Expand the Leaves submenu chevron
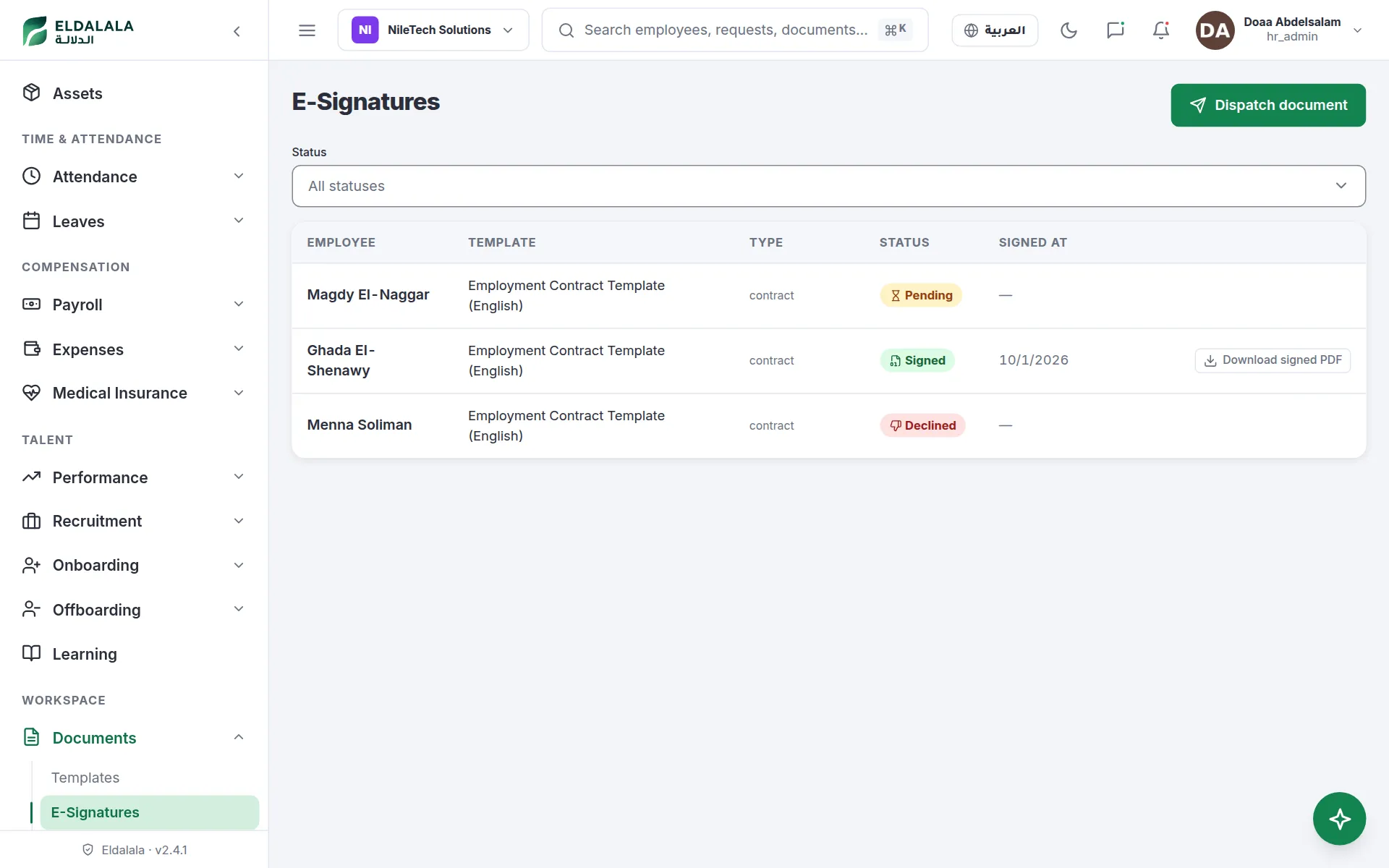Screen dimensions: 1389x868 pyautogui.click(x=239, y=221)
